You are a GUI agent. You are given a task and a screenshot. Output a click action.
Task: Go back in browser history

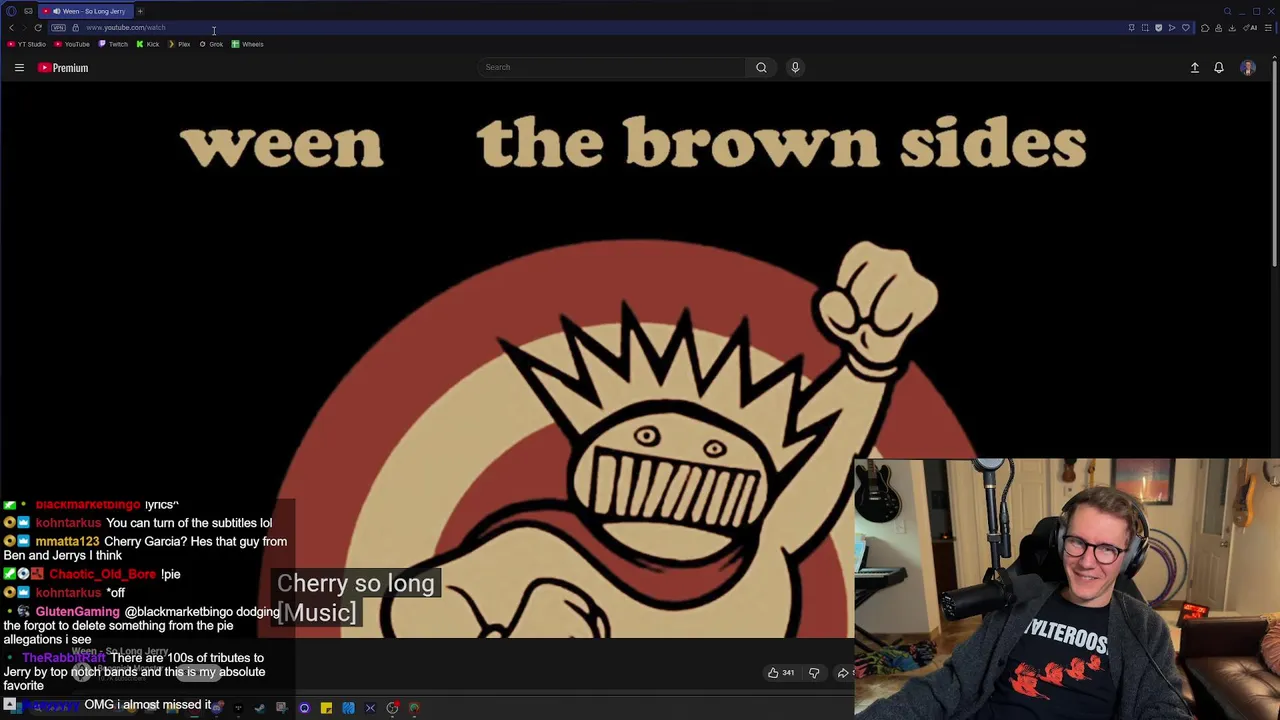[11, 28]
